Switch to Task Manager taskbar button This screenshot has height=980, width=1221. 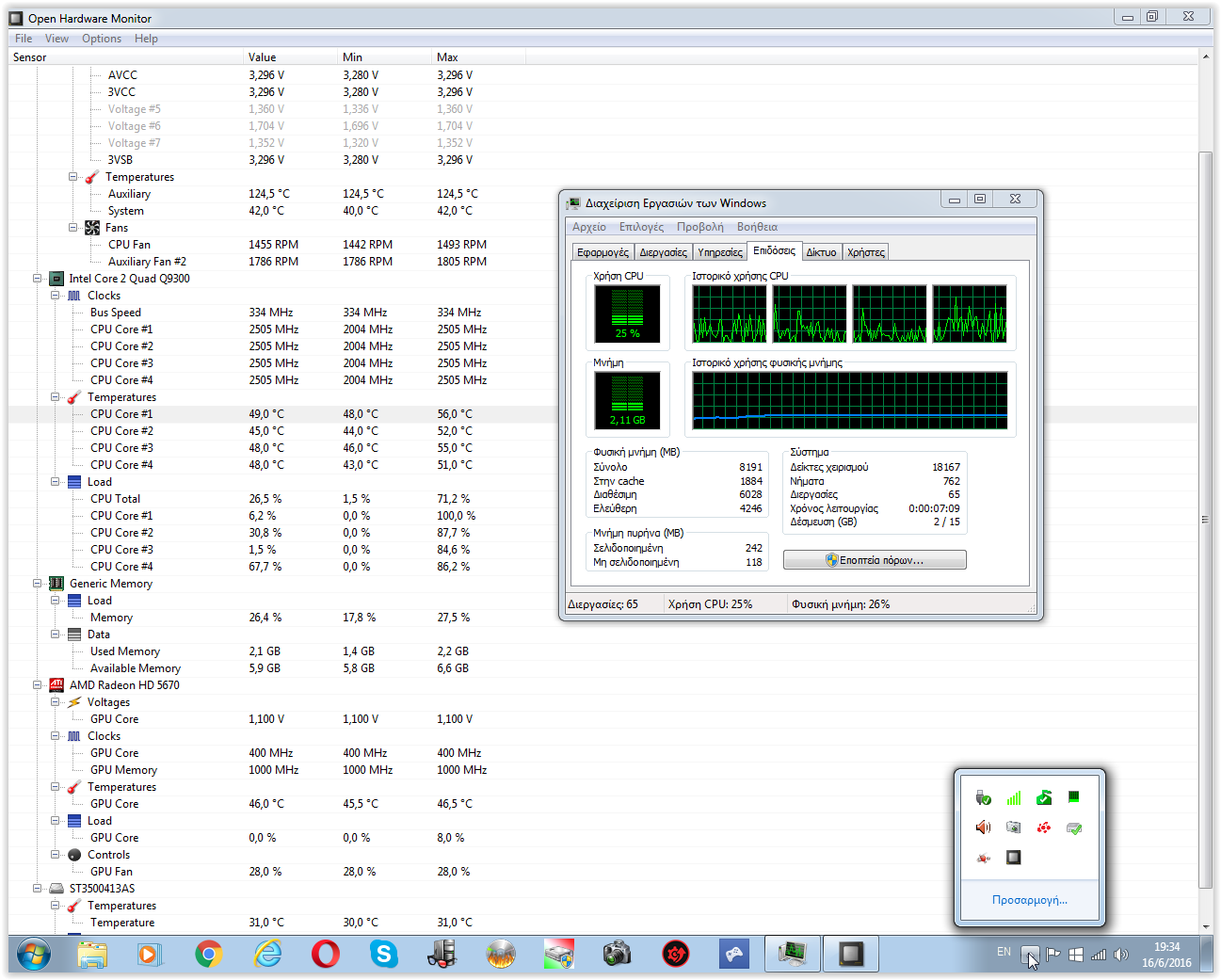[793, 955]
